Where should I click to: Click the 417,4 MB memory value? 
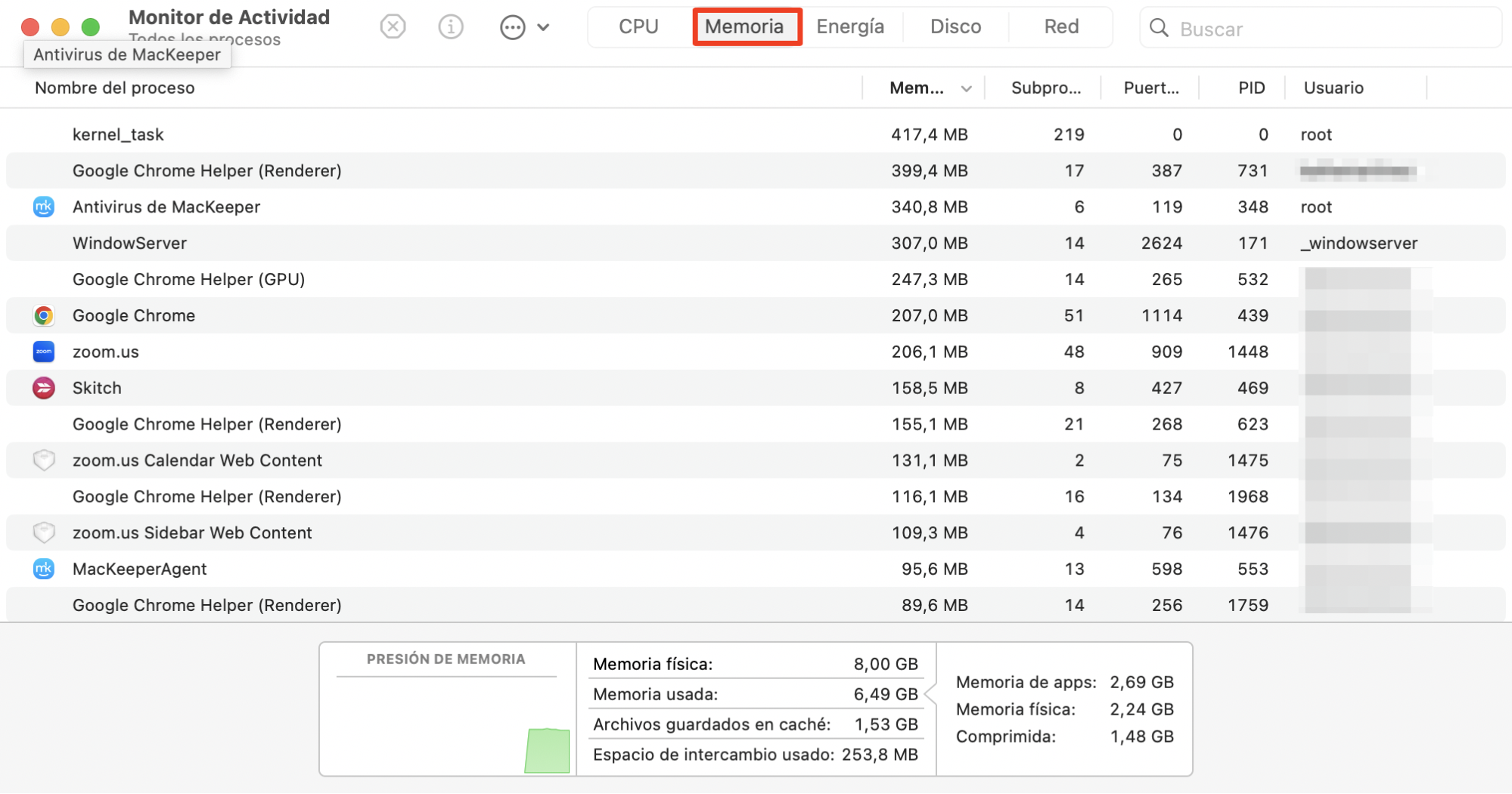[930, 135]
